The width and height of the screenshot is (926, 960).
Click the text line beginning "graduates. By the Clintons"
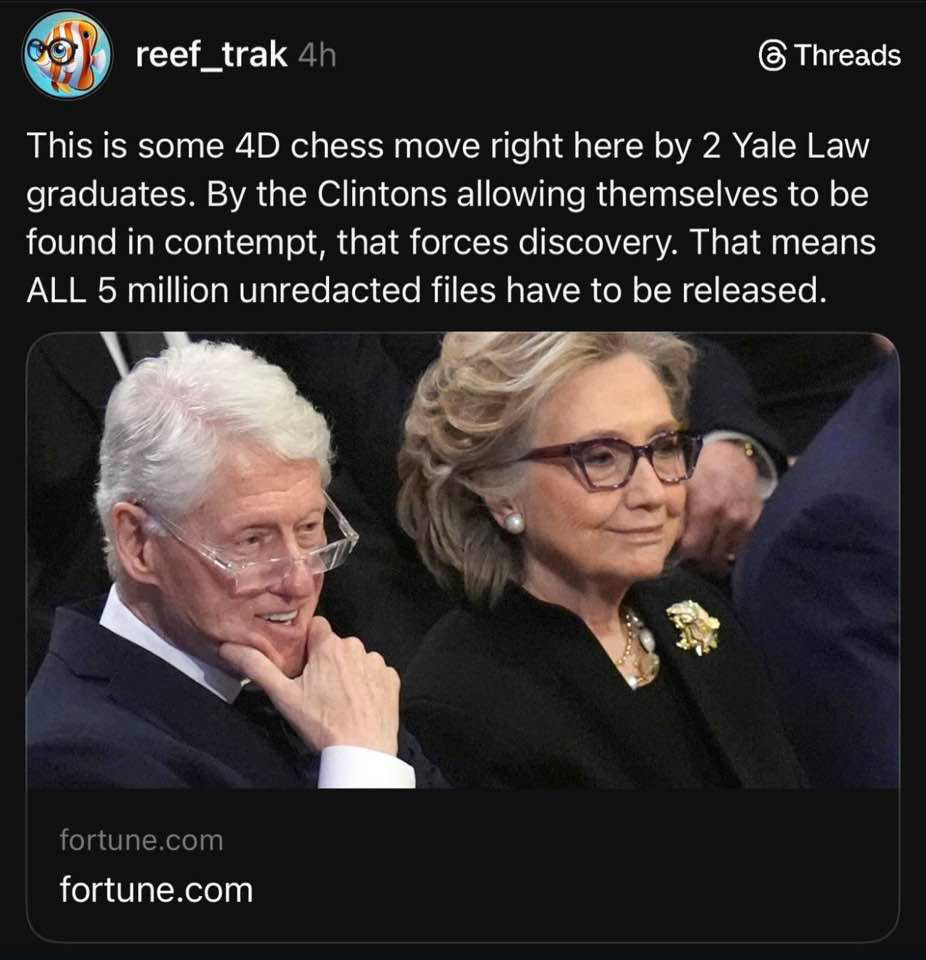447,195
